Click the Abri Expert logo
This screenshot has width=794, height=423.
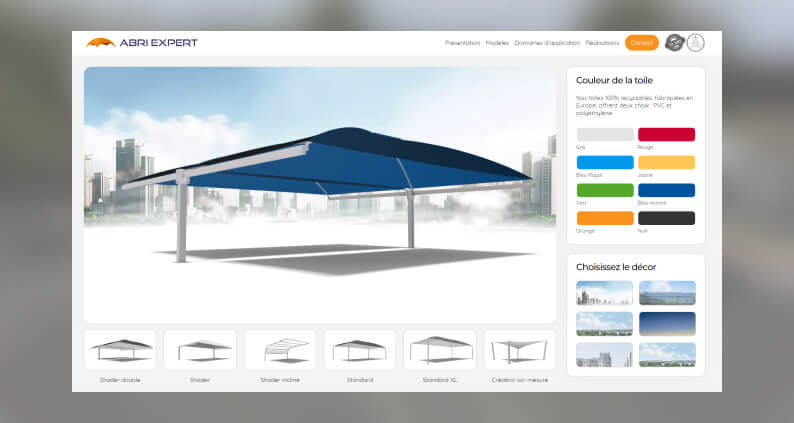pyautogui.click(x=142, y=43)
